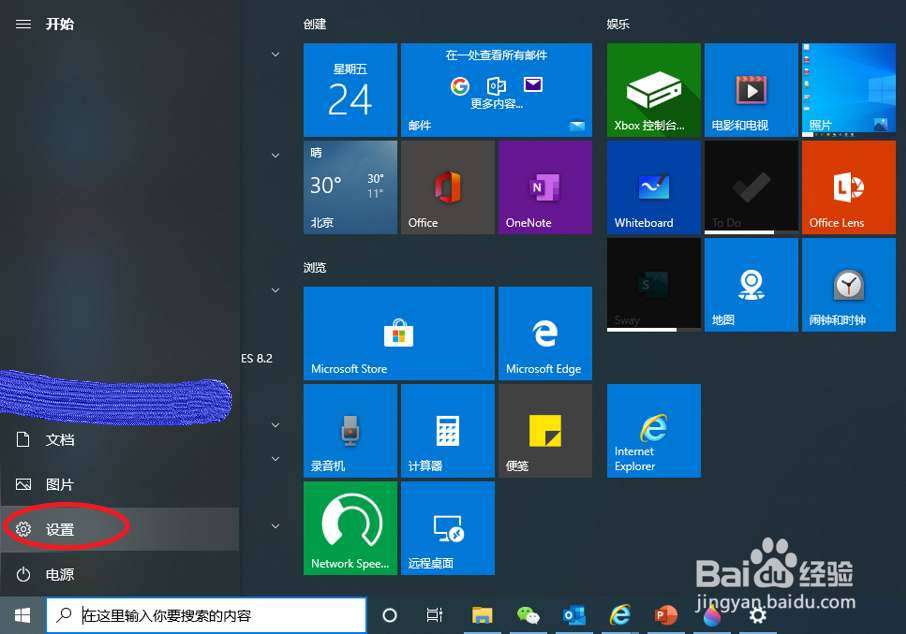
Task: Open the 地图 maps tile
Action: [x=751, y=285]
